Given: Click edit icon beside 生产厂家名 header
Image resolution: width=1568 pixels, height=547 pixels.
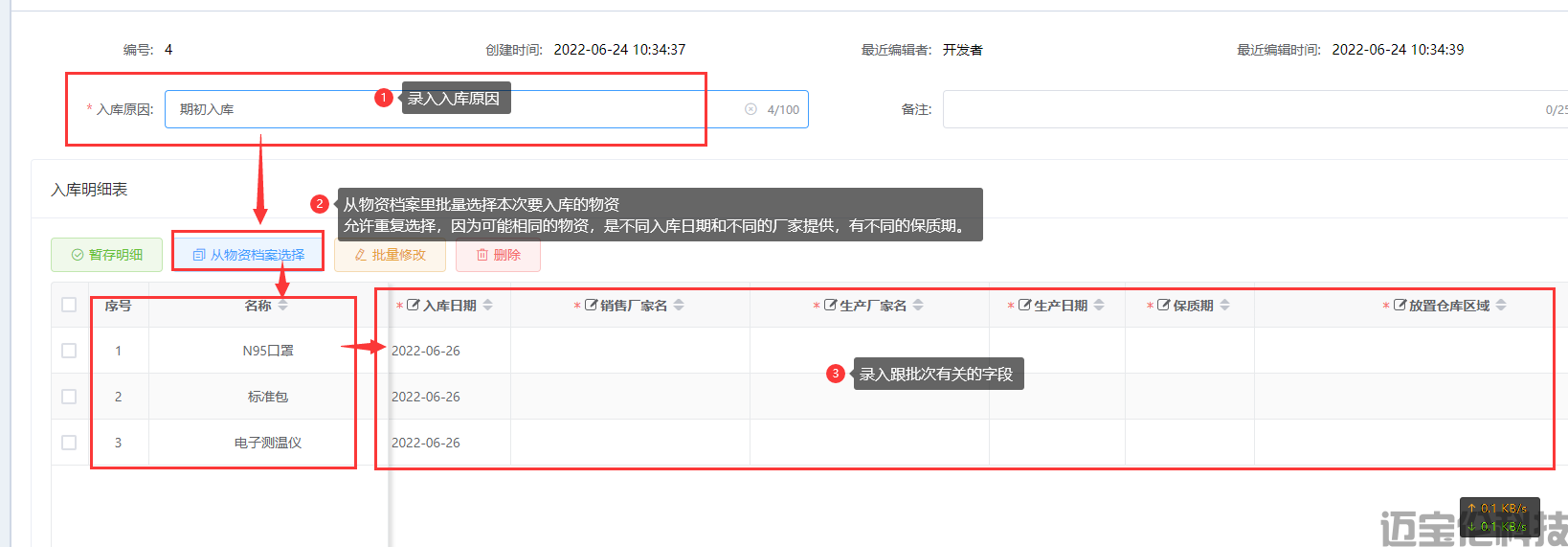Looking at the screenshot, I should [830, 305].
